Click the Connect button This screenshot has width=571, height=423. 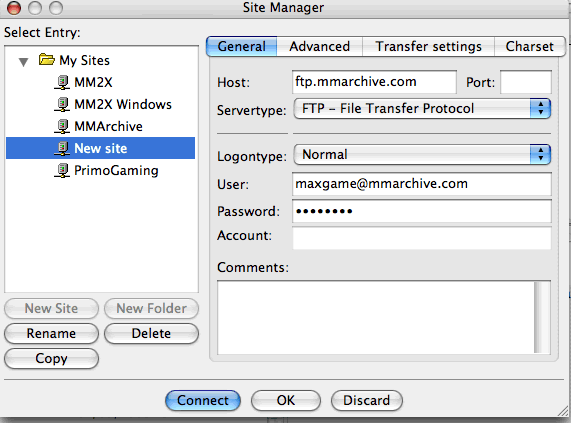tap(203, 400)
